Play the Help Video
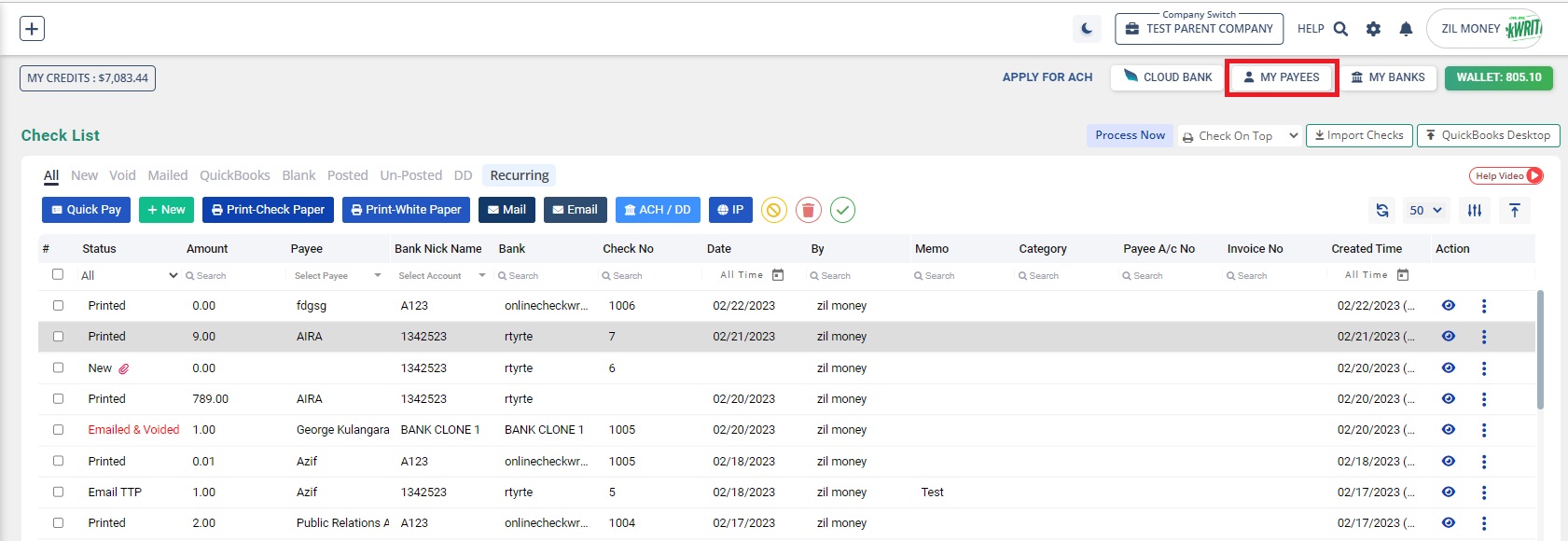Screen dimensions: 1568x541 tap(1506, 175)
